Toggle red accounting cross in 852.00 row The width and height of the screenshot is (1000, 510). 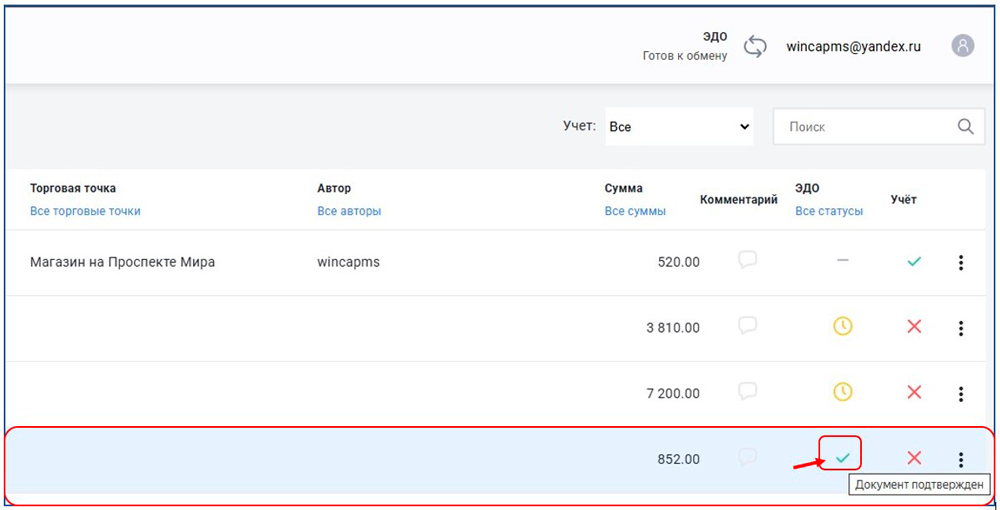913,458
